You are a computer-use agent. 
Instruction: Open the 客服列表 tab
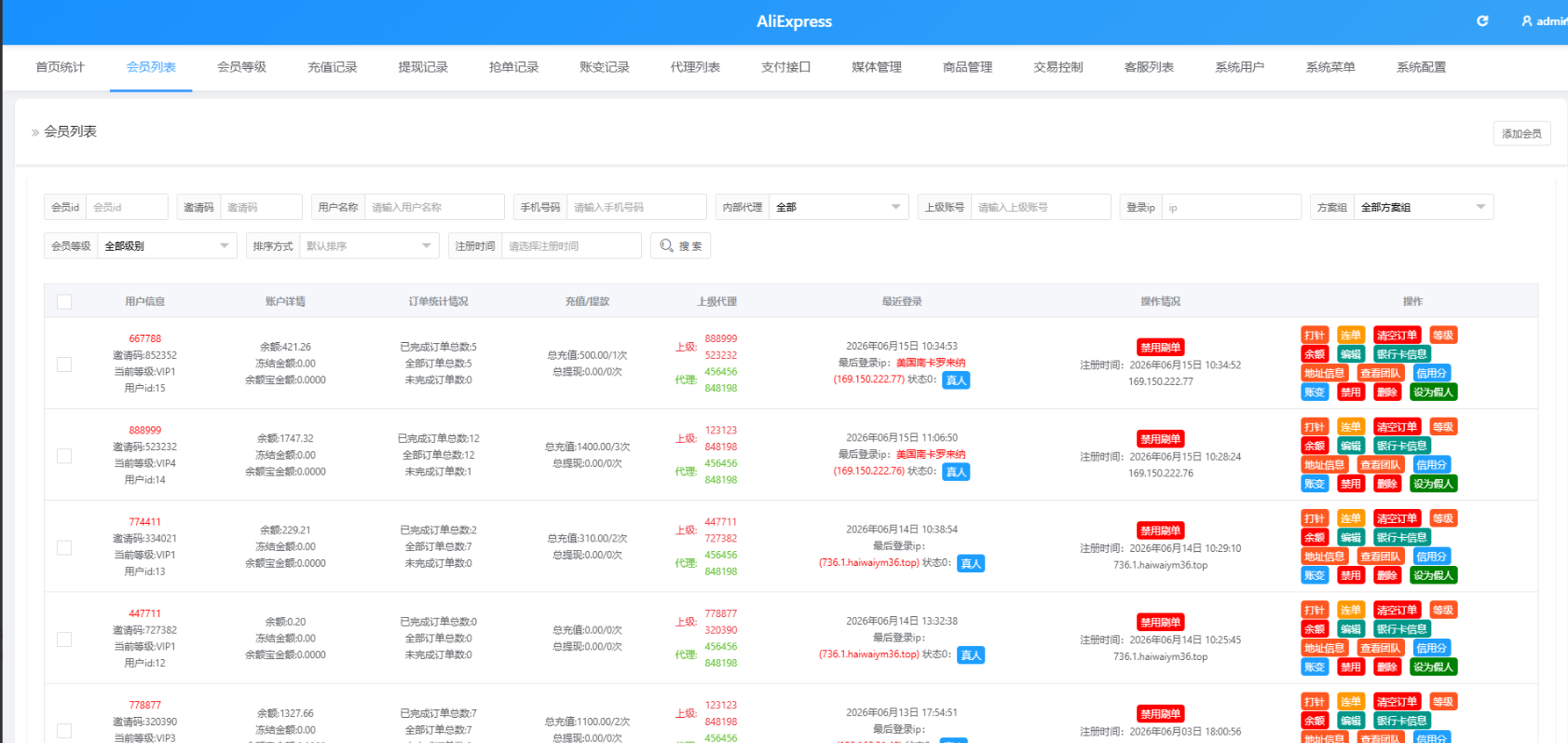click(x=1149, y=67)
